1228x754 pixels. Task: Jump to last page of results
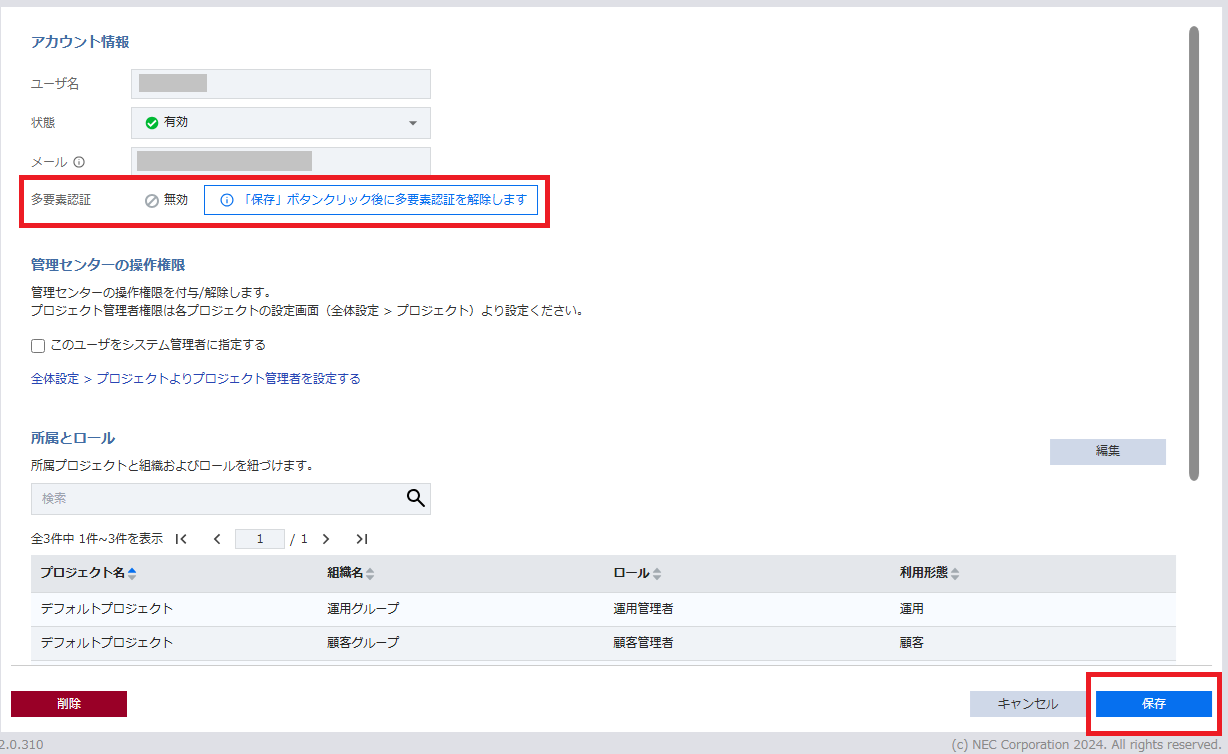coord(362,539)
